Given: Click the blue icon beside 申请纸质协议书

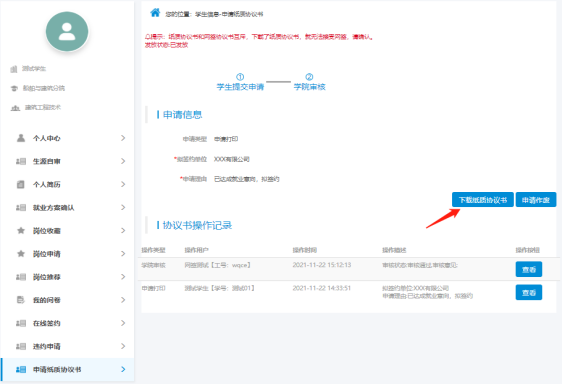Looking at the screenshot, I should point(21,369).
